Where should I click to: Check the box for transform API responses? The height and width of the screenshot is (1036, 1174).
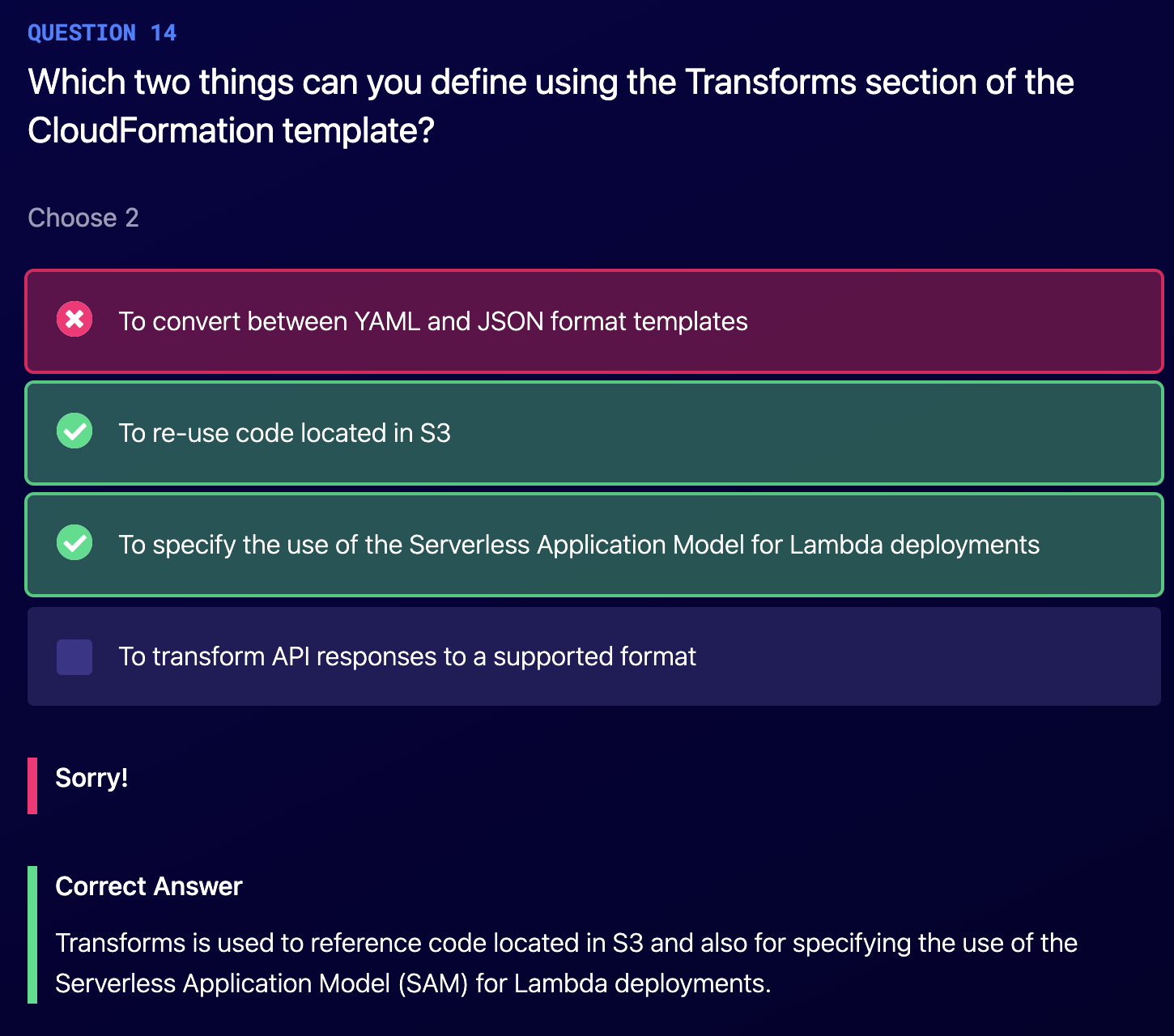[x=74, y=657]
